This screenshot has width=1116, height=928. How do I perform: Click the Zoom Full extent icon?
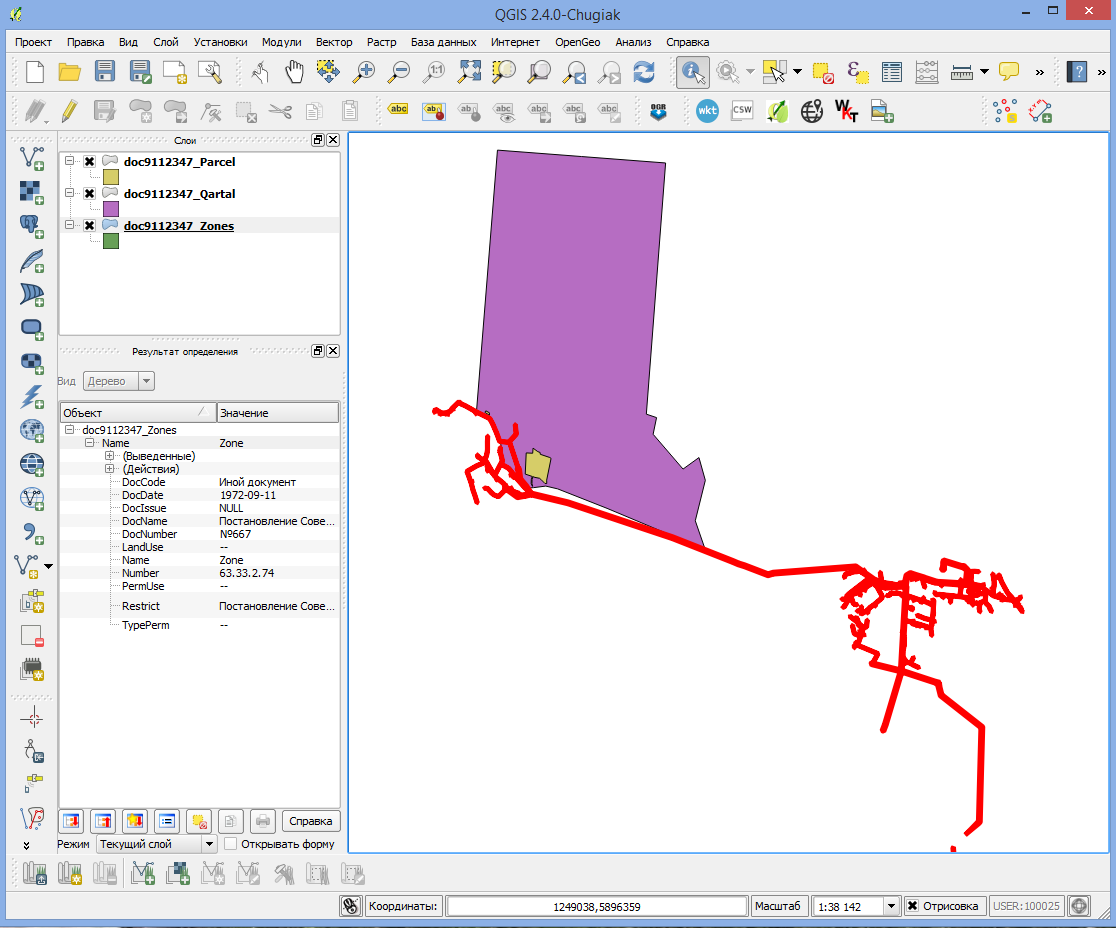tap(470, 72)
